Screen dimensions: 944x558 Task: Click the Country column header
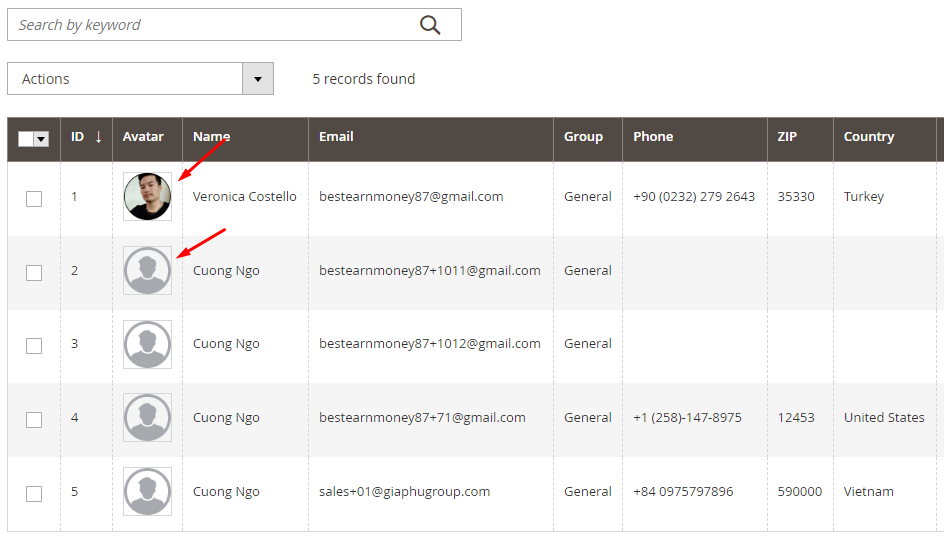pyautogui.click(x=868, y=137)
